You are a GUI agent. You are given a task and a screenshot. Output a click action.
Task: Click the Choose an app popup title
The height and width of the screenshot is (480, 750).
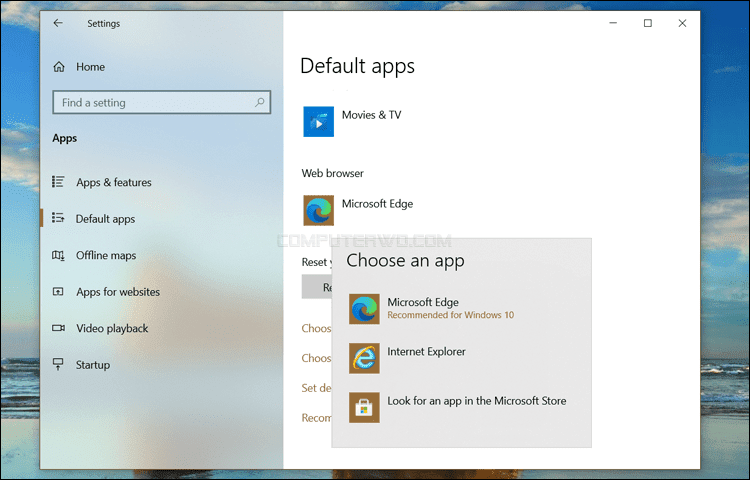point(405,261)
